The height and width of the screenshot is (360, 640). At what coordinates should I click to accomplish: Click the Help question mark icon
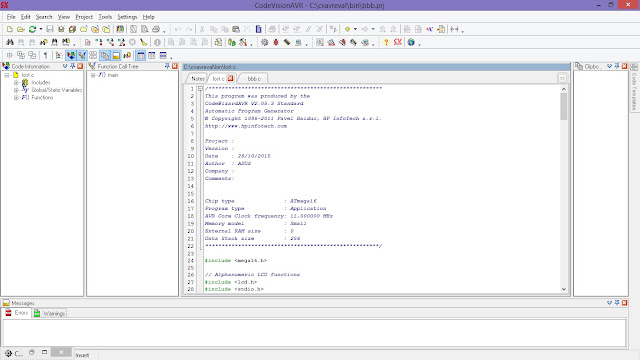tap(386, 42)
